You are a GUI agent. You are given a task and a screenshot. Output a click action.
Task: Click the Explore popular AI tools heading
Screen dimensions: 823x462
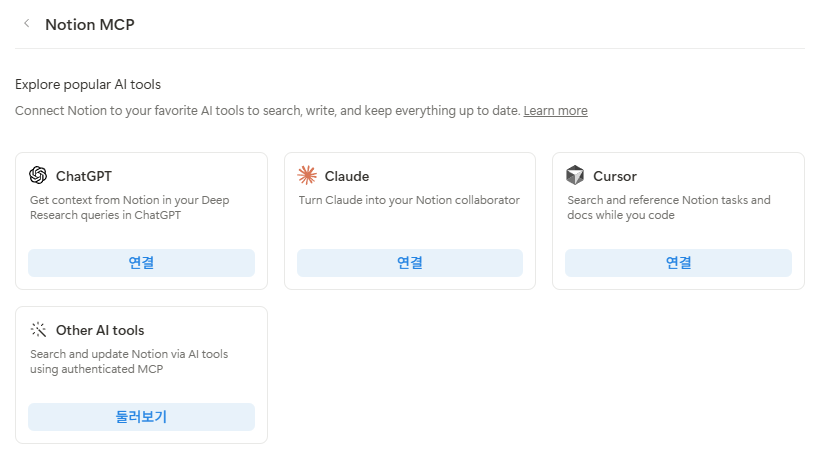click(x=88, y=85)
